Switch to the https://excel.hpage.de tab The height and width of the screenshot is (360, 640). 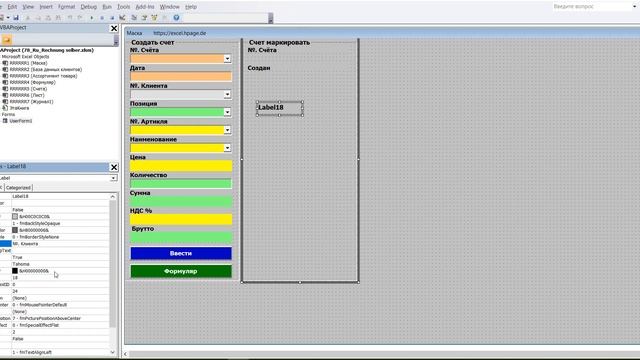180,33
